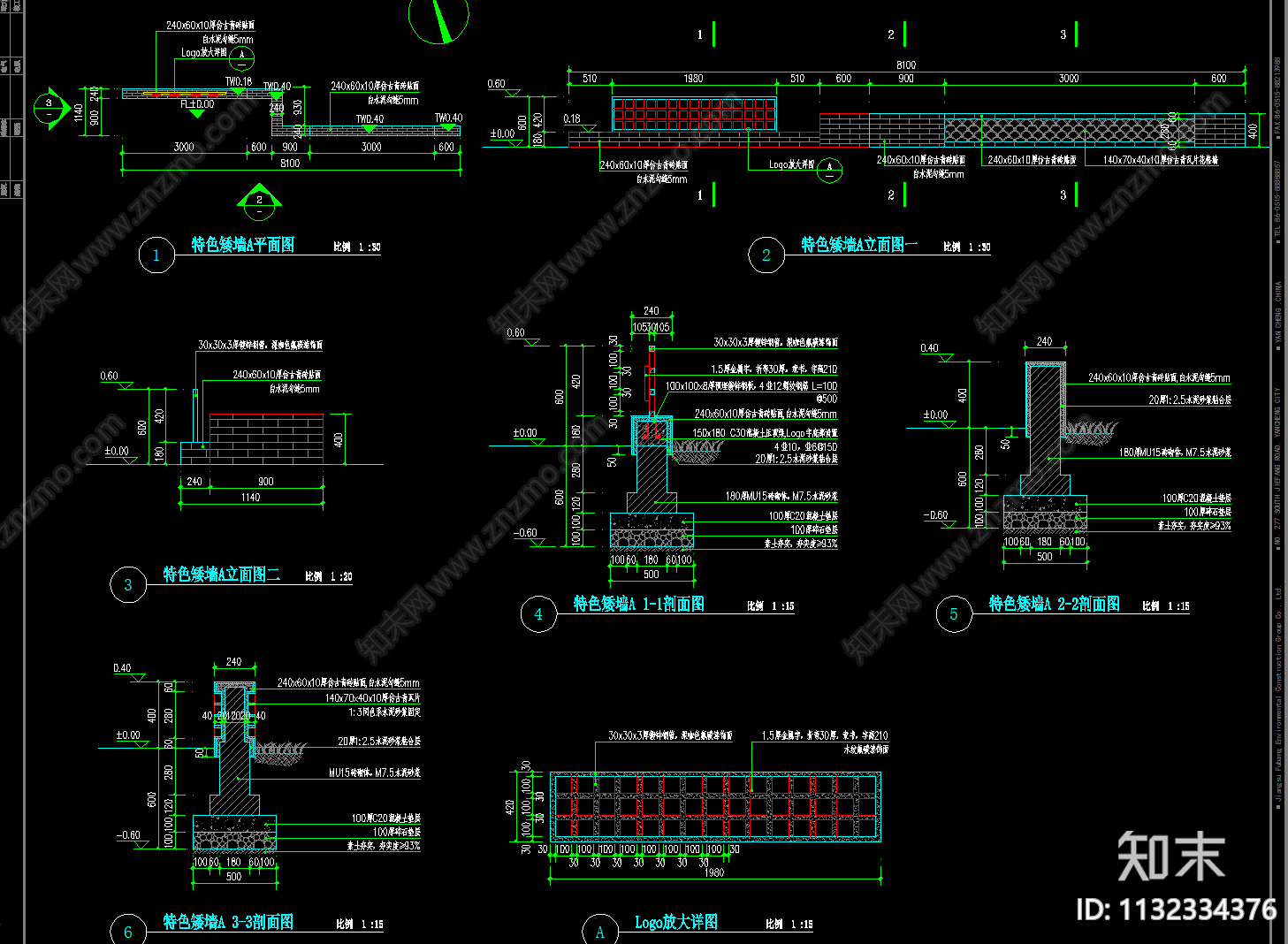This screenshot has width=1288, height=944.
Task: Click note 素土夯实 in section 2-2
Action: (x=1194, y=526)
